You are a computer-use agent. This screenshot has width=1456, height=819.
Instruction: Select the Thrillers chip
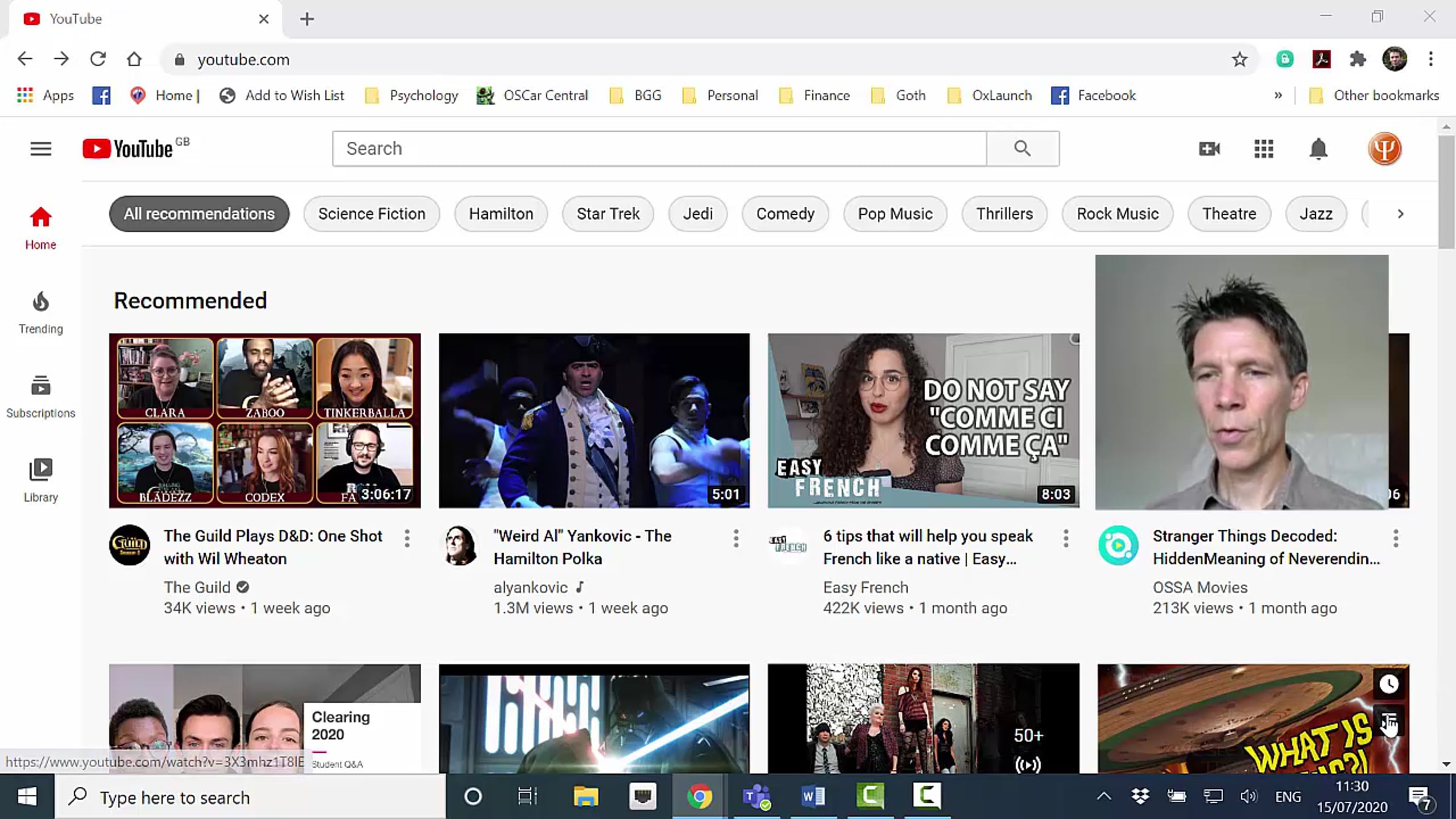(x=1005, y=214)
